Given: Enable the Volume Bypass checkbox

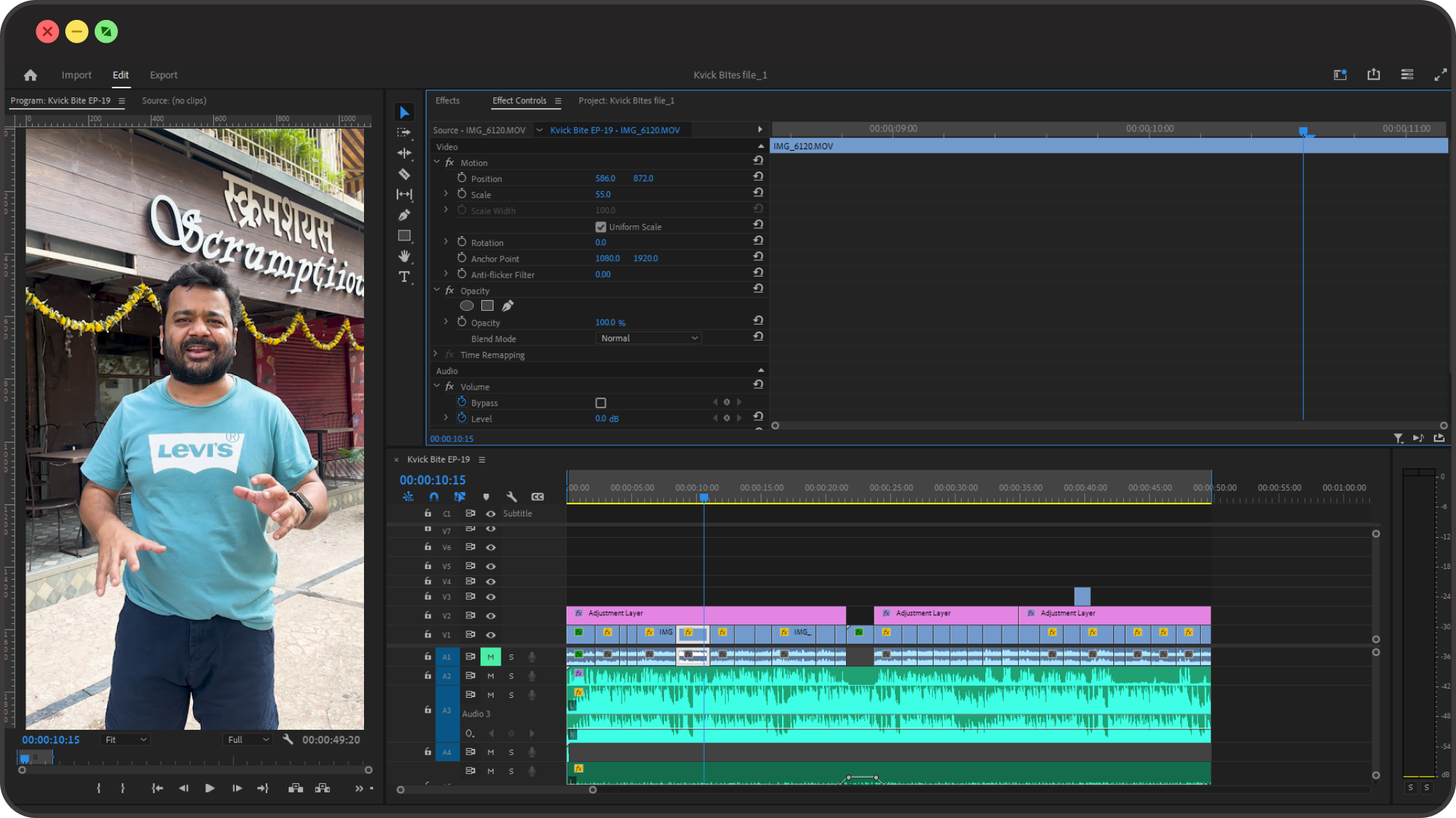Looking at the screenshot, I should [601, 403].
